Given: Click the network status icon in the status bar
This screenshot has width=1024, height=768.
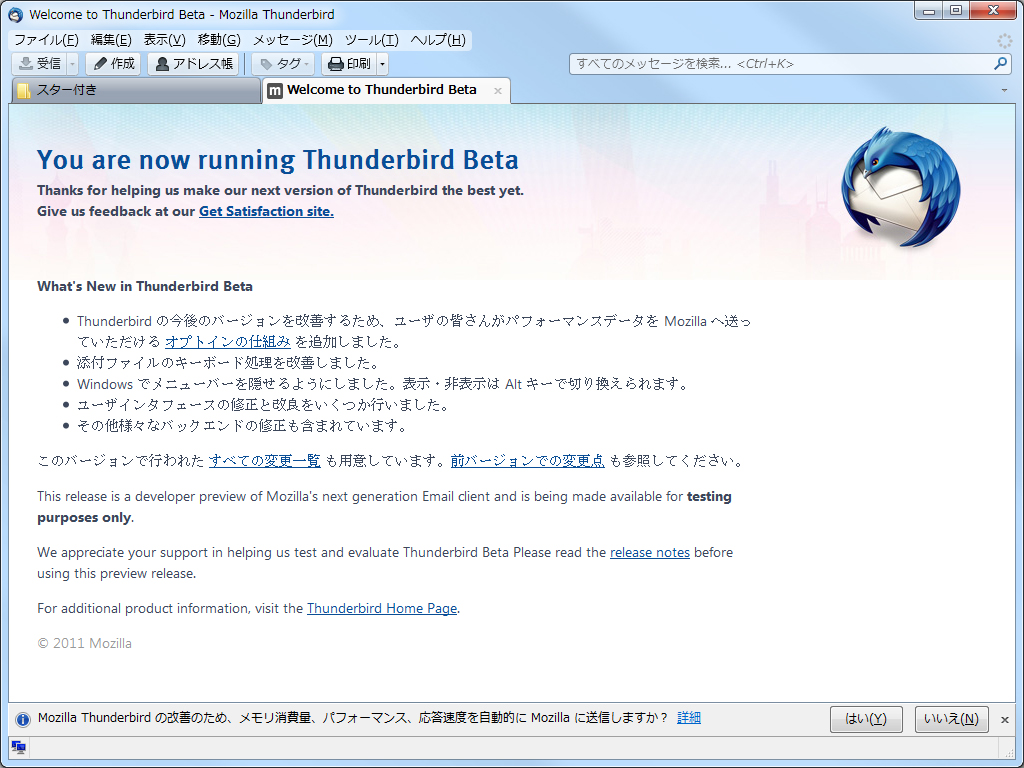Looking at the screenshot, I should tap(21, 746).
